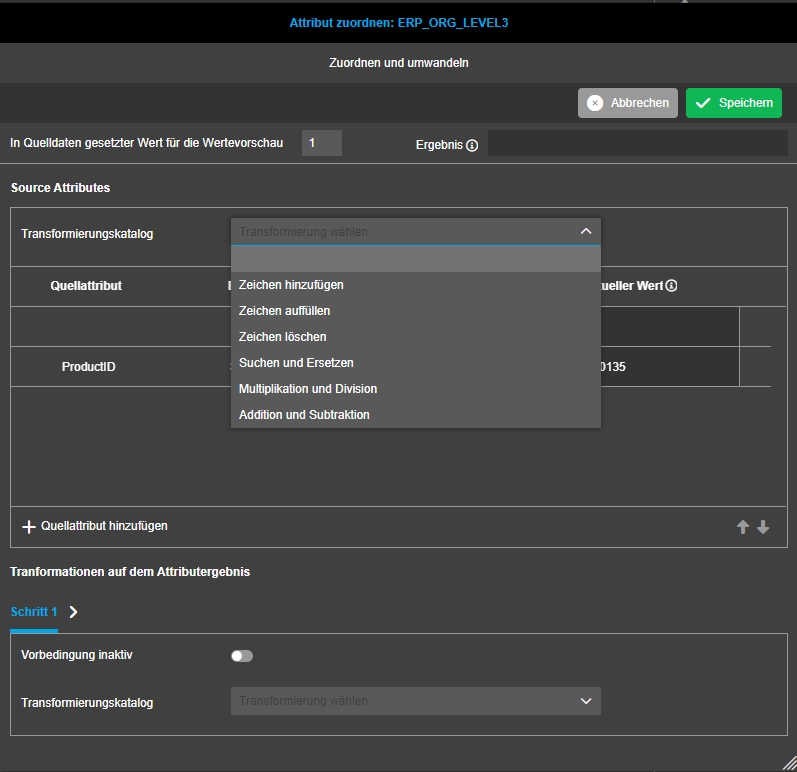The height and width of the screenshot is (772, 797).
Task: Select 'Zeichen hinzufügen' from the list
Action: pyautogui.click(x=291, y=285)
